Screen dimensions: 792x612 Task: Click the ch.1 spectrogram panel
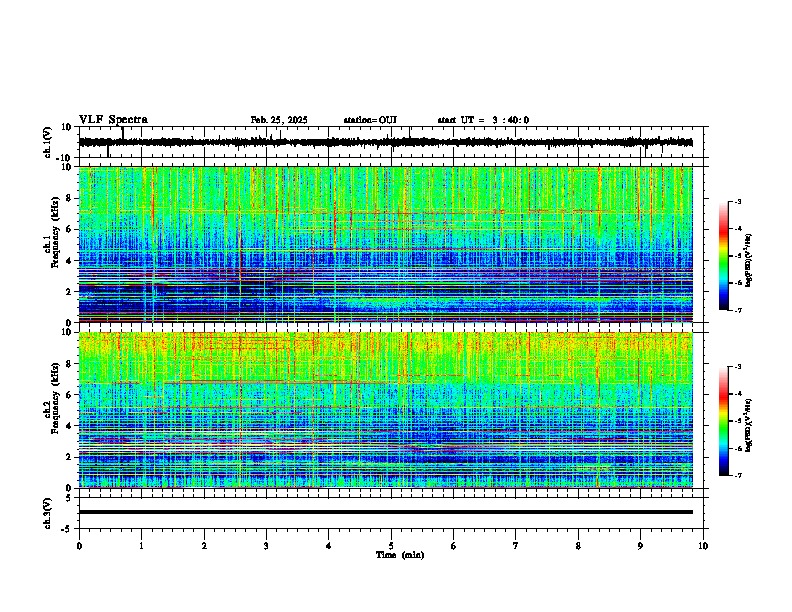pyautogui.click(x=386, y=244)
